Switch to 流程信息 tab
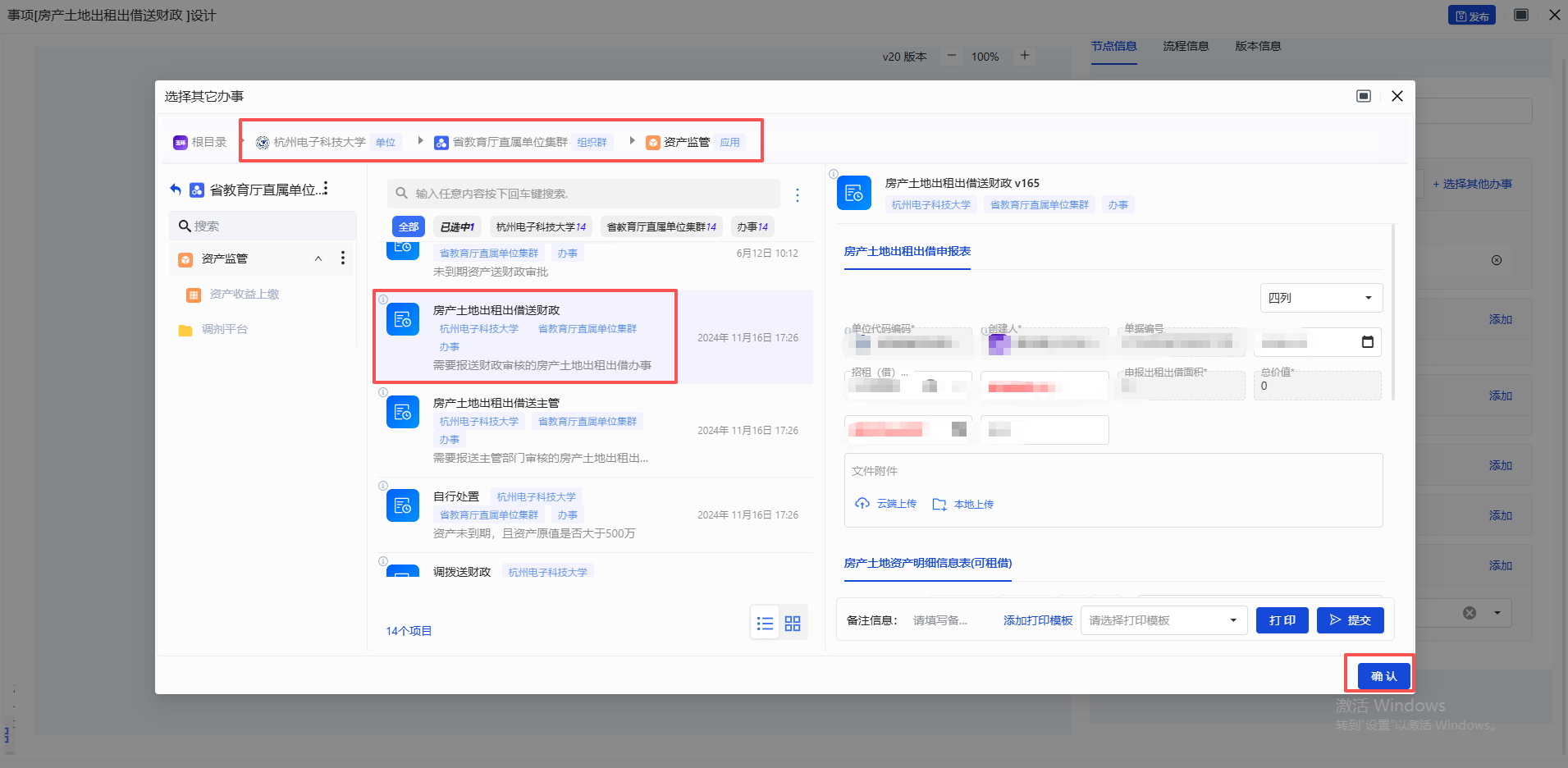 [1186, 46]
